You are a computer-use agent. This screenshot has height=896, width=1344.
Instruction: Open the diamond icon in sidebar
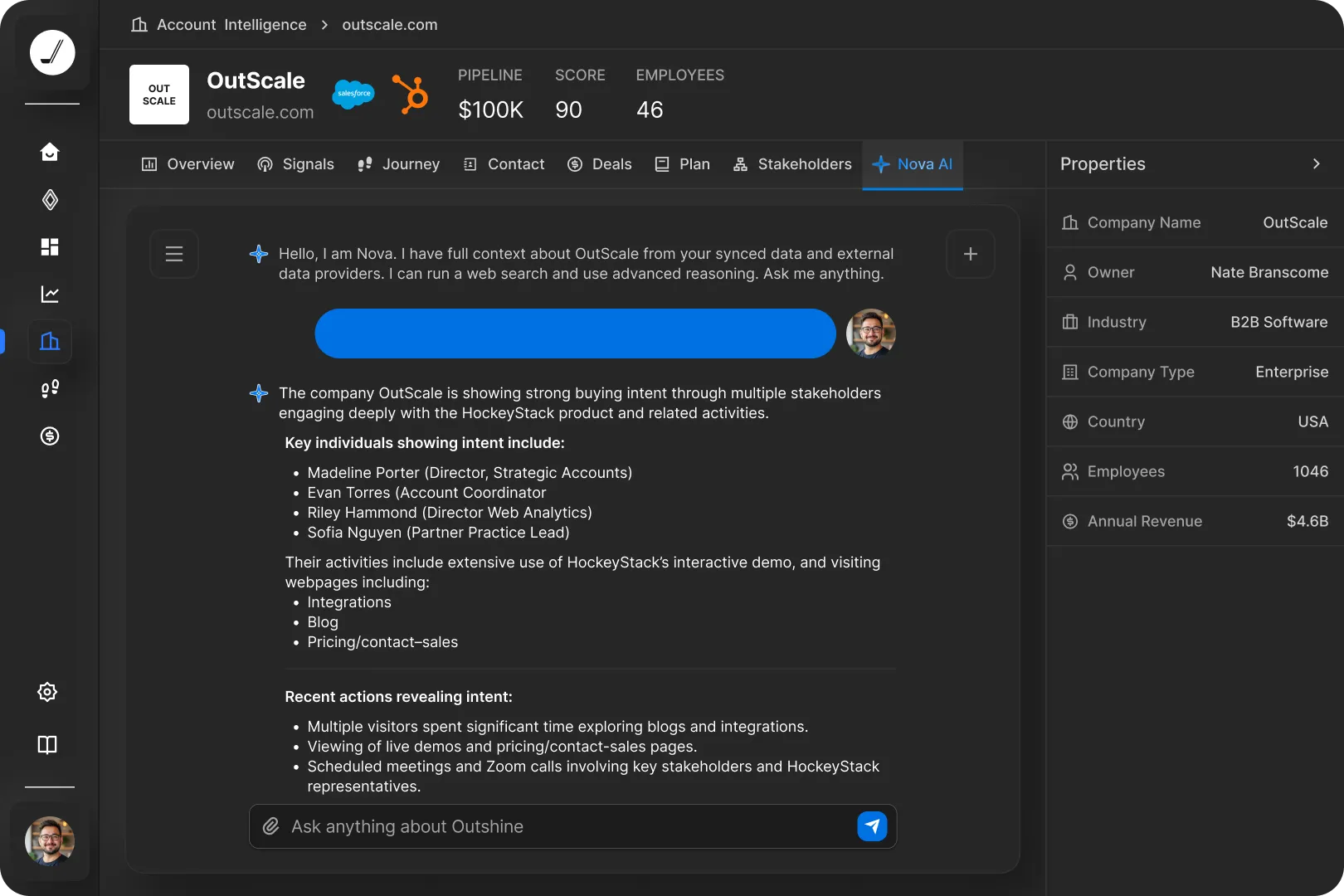pos(50,199)
